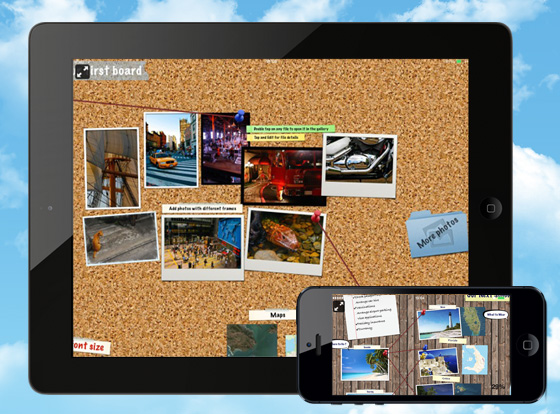Select the 'Maps' label

click(x=272, y=315)
